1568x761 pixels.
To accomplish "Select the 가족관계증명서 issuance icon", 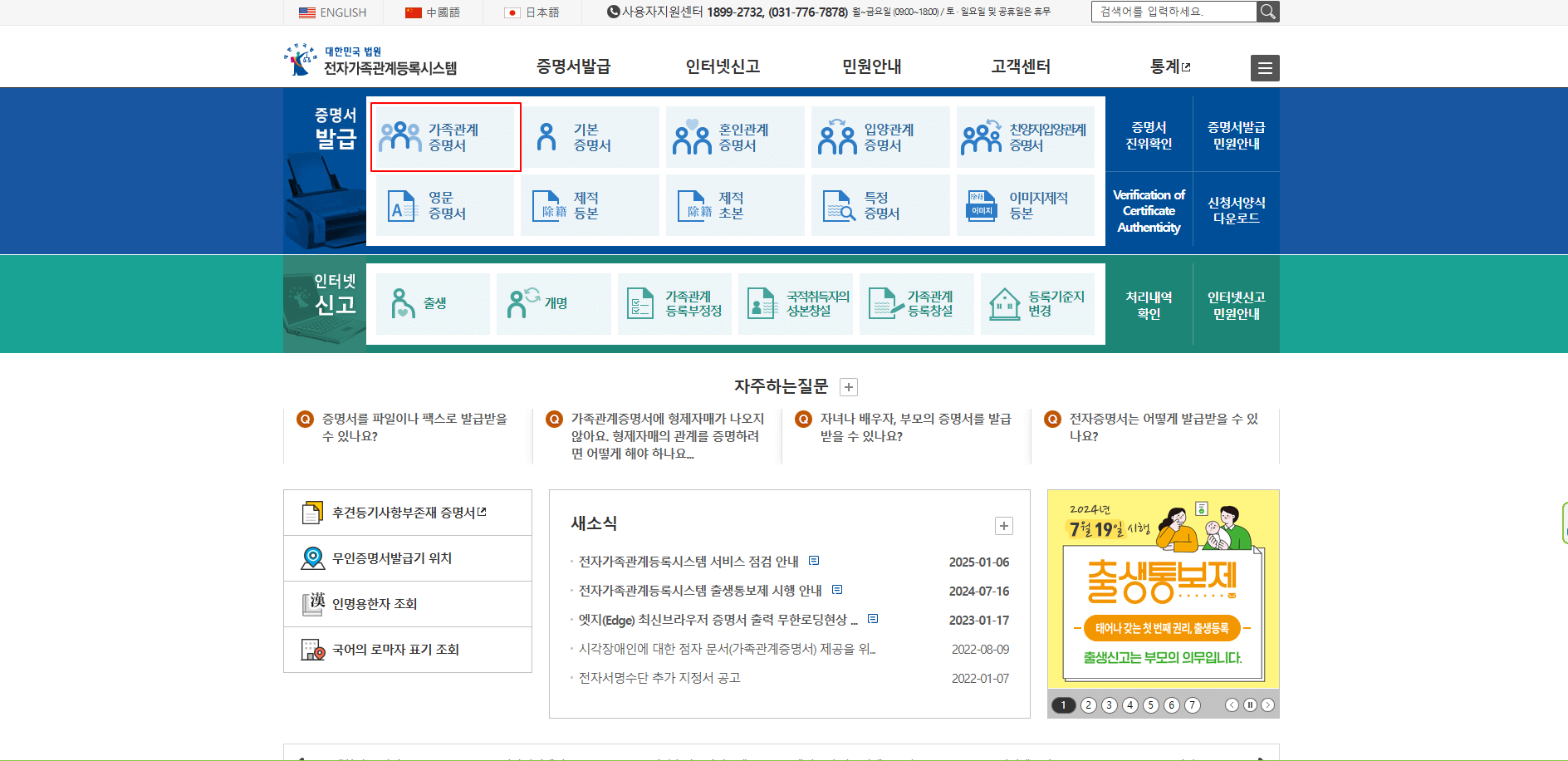I will tap(445, 136).
